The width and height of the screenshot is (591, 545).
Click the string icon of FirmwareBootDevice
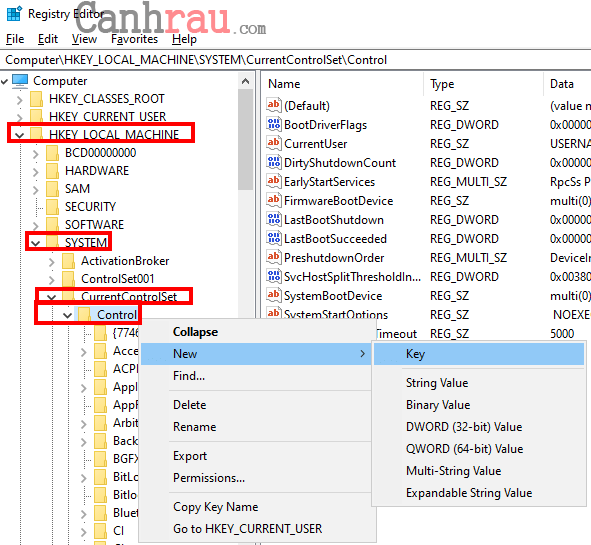tap(274, 200)
